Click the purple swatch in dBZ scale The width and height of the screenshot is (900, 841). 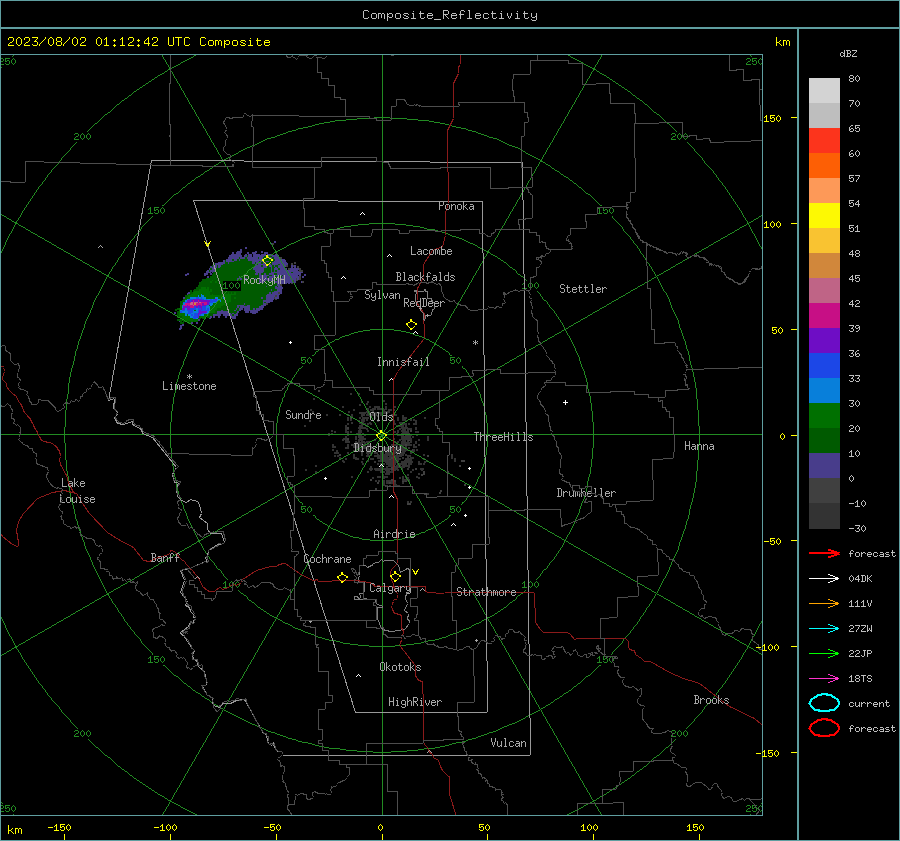[x=824, y=340]
